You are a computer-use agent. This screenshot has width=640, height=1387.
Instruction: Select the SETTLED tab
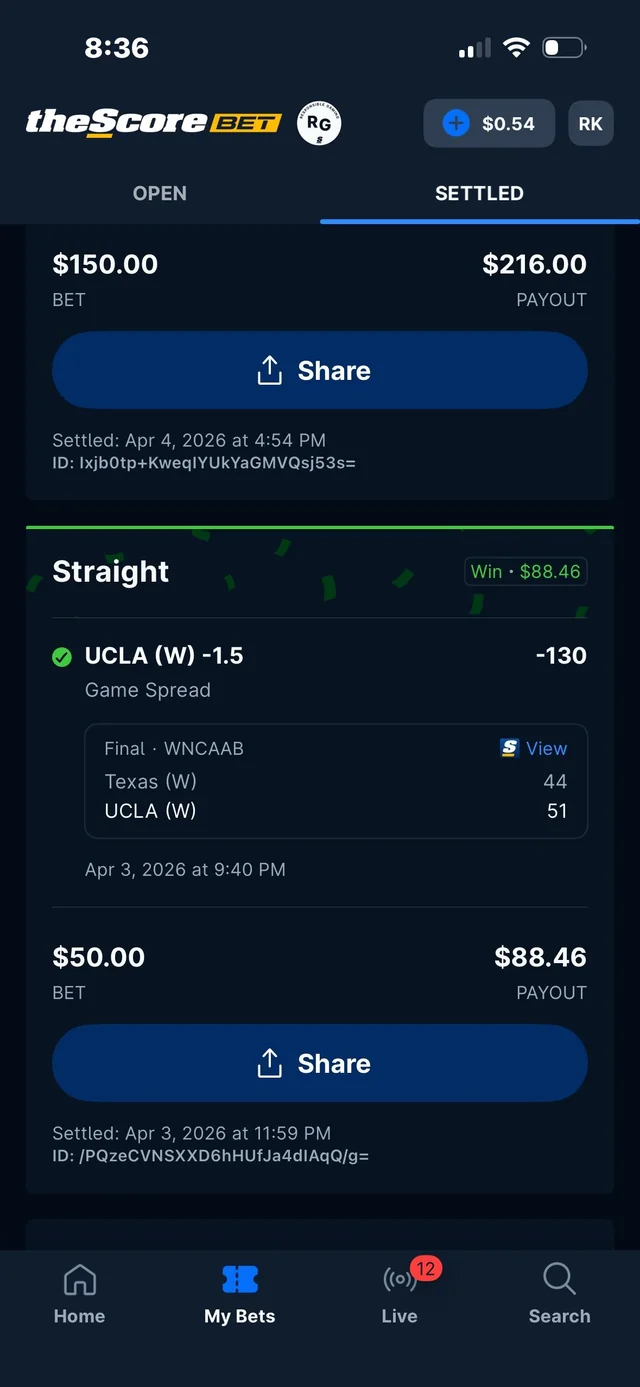[479, 193]
